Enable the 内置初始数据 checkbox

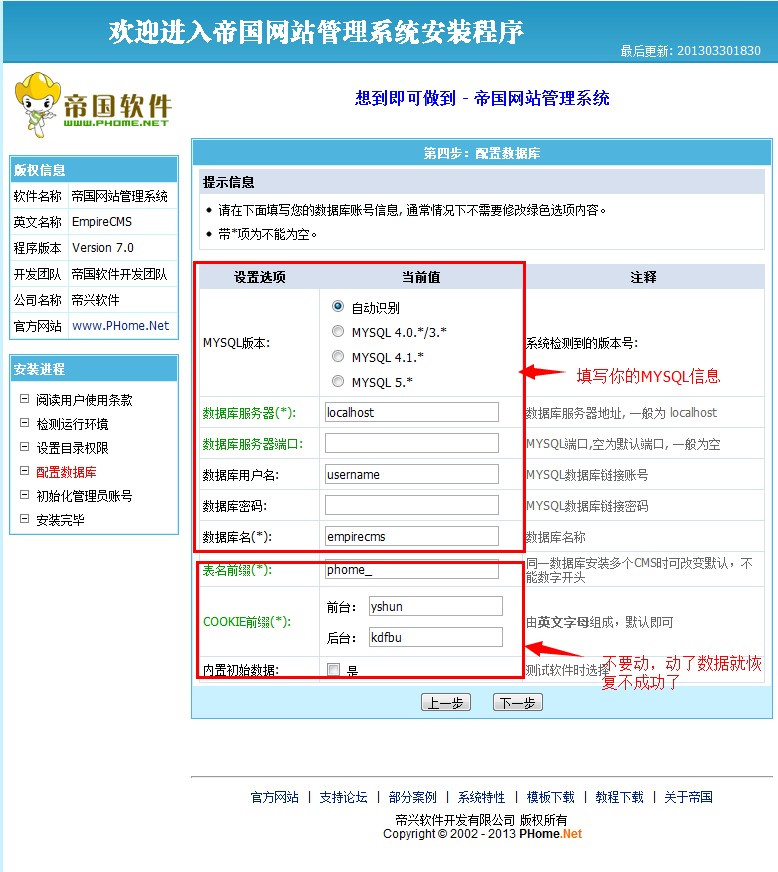(333, 670)
